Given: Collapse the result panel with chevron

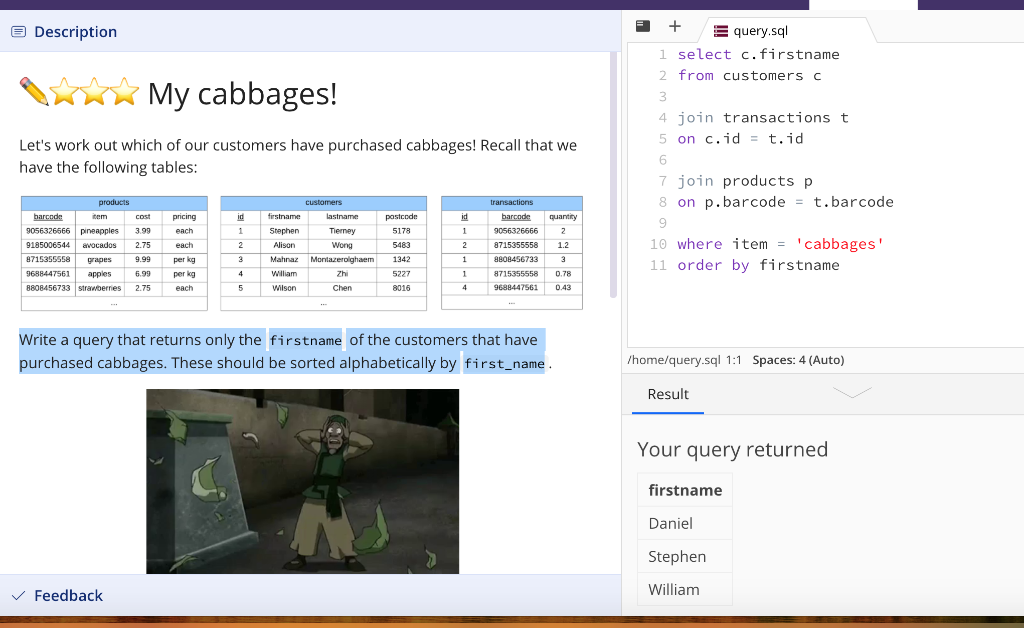Looking at the screenshot, I should coord(852,392).
